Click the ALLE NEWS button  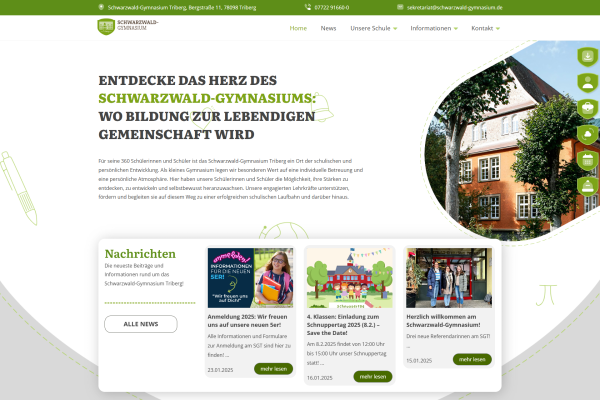(141, 324)
